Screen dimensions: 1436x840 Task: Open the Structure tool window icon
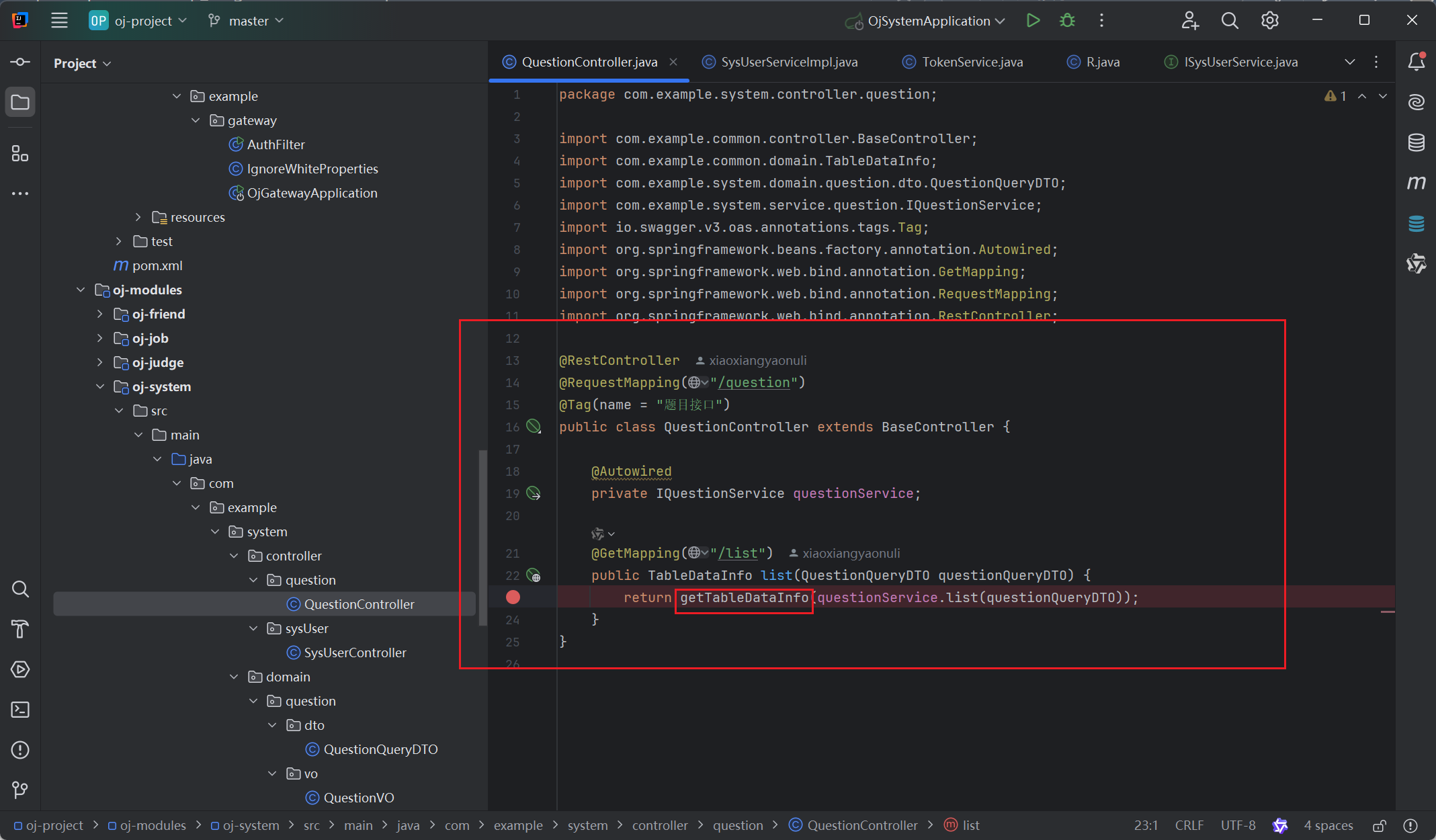coord(20,154)
